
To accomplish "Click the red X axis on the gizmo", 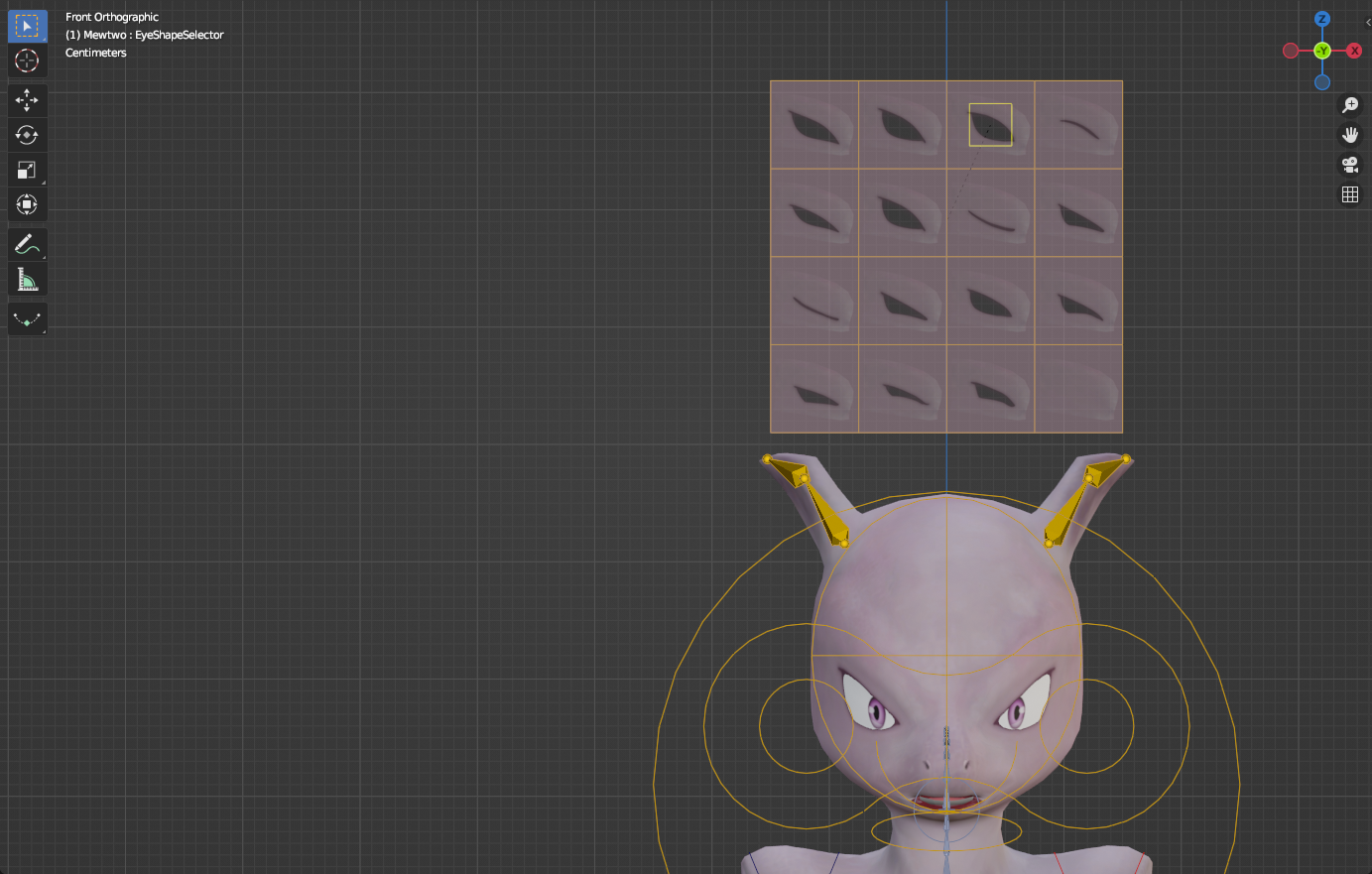I will coord(1355,50).
